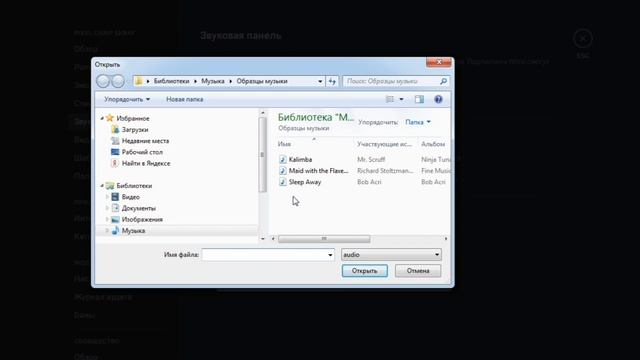Viewport: 640px width, 360px height.
Task: Close the Звуковая панель with the ESC circle icon
Action: 583,39
